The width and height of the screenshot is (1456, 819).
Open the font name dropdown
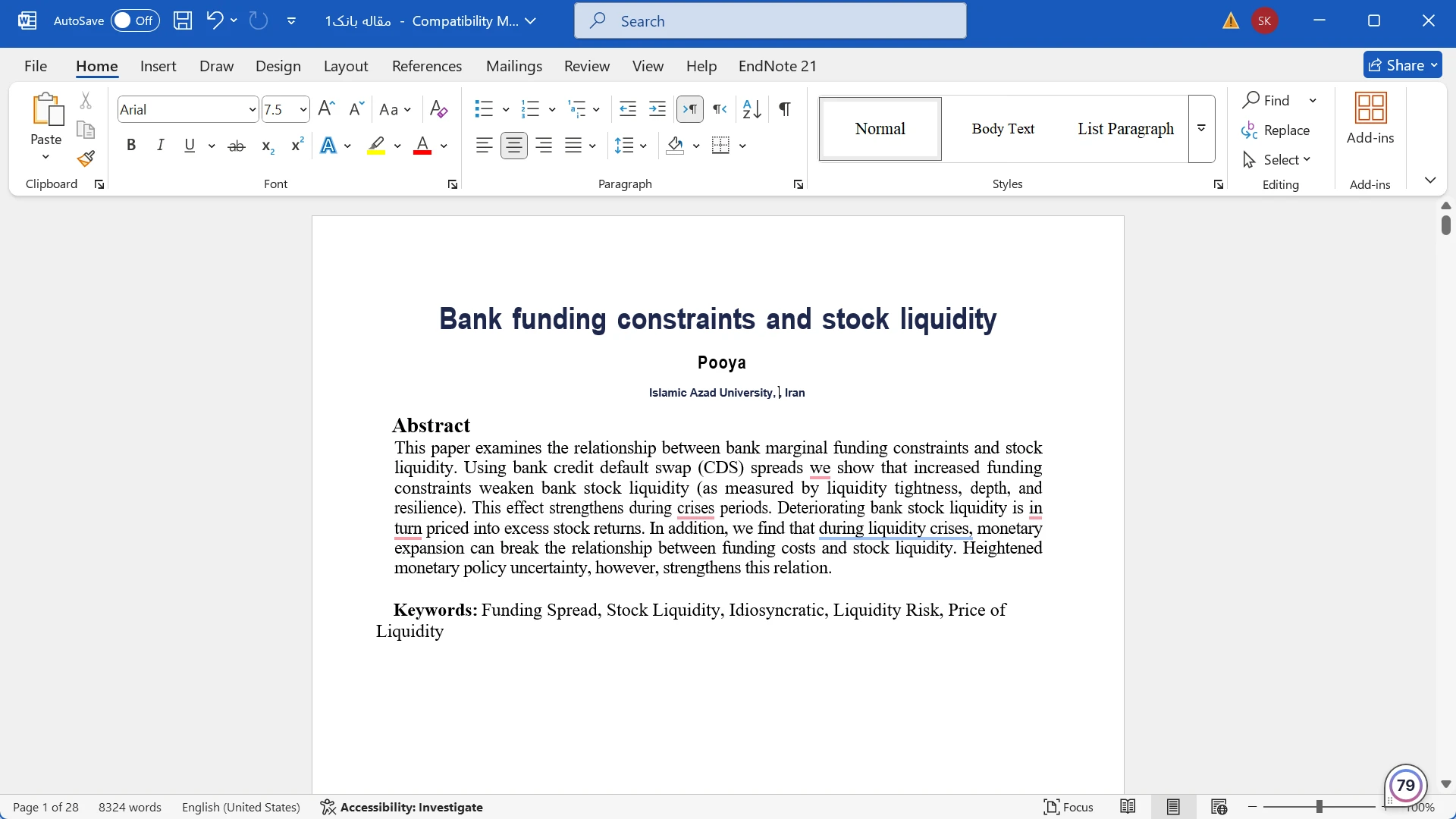(x=252, y=110)
